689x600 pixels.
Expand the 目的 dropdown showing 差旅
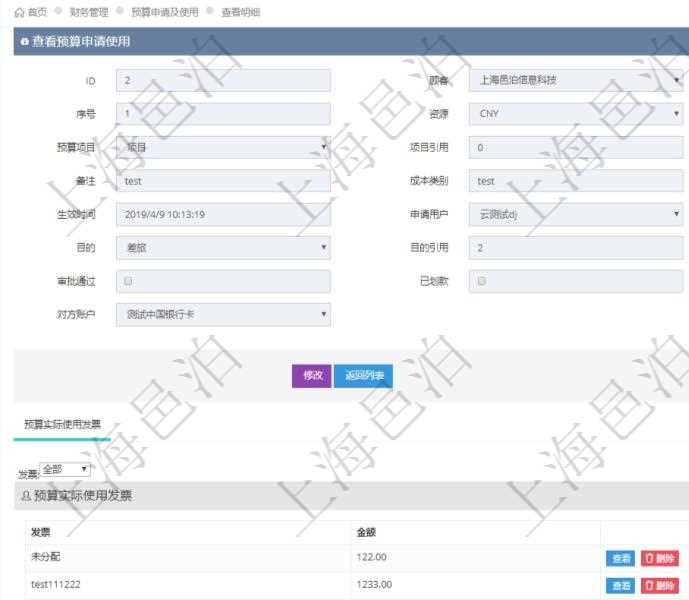pos(223,248)
